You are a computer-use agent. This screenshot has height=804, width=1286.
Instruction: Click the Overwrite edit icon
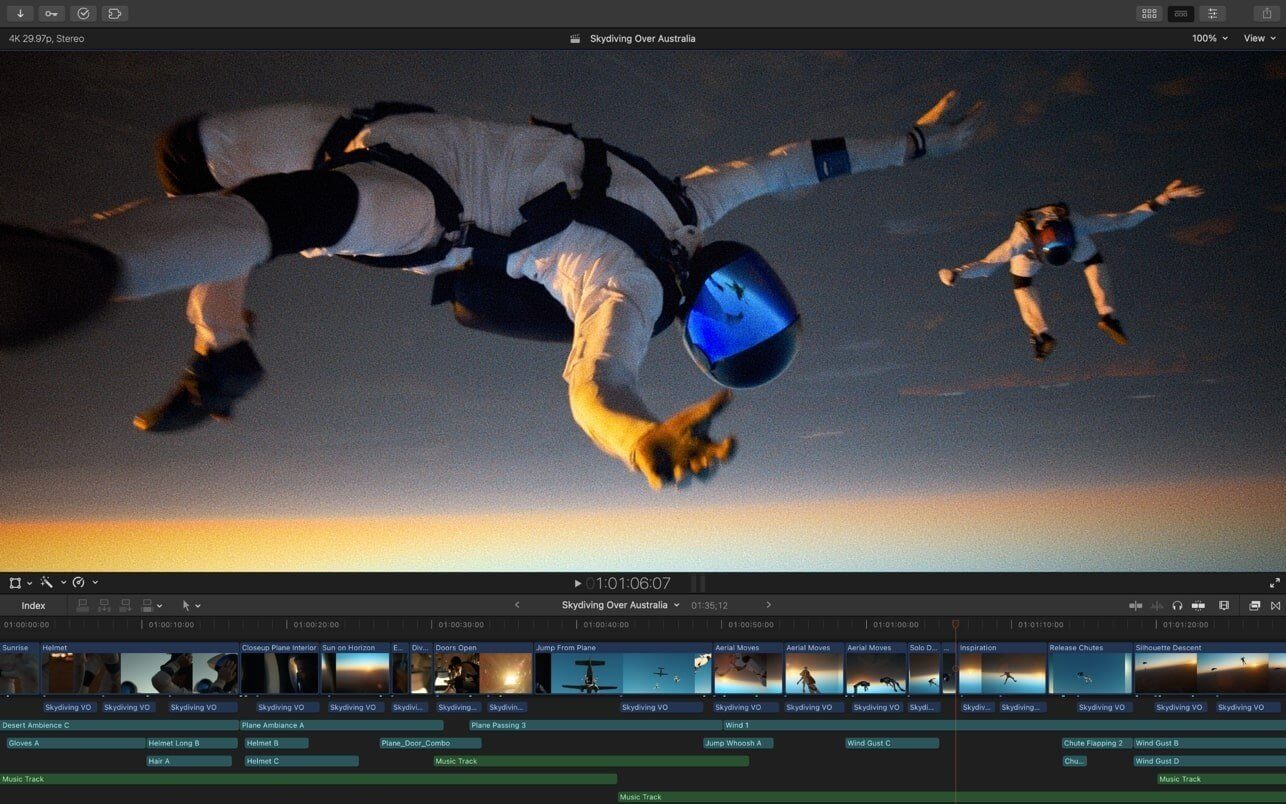pos(147,605)
